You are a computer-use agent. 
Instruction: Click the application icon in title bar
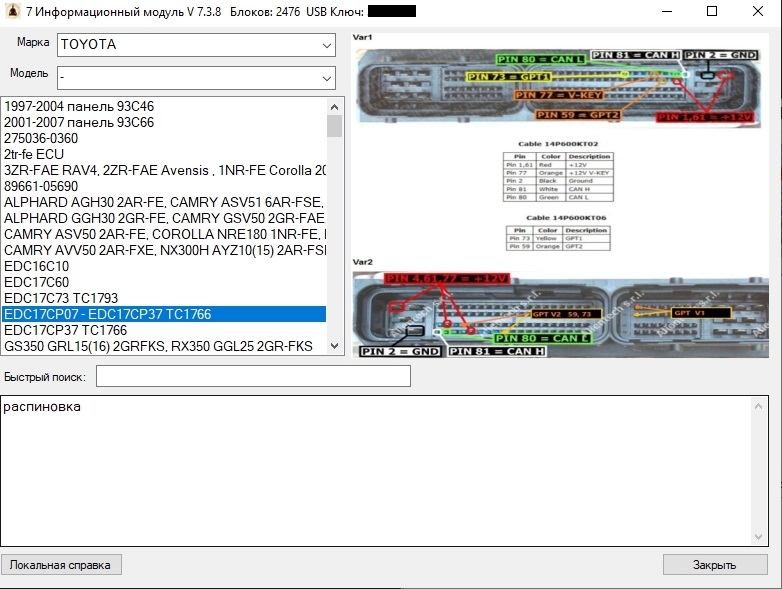pyautogui.click(x=12, y=11)
